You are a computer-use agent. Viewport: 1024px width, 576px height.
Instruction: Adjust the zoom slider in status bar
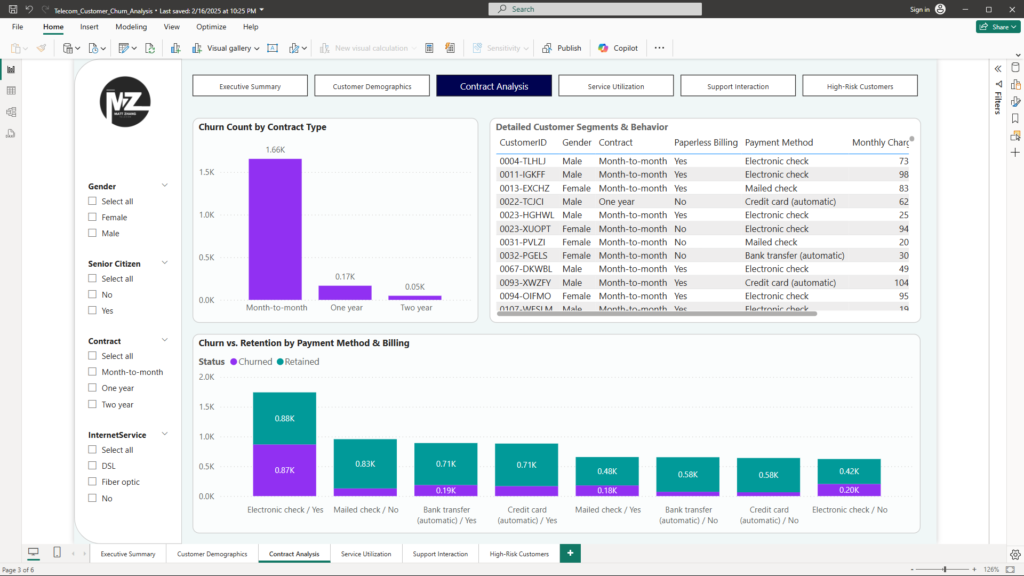tap(945, 569)
